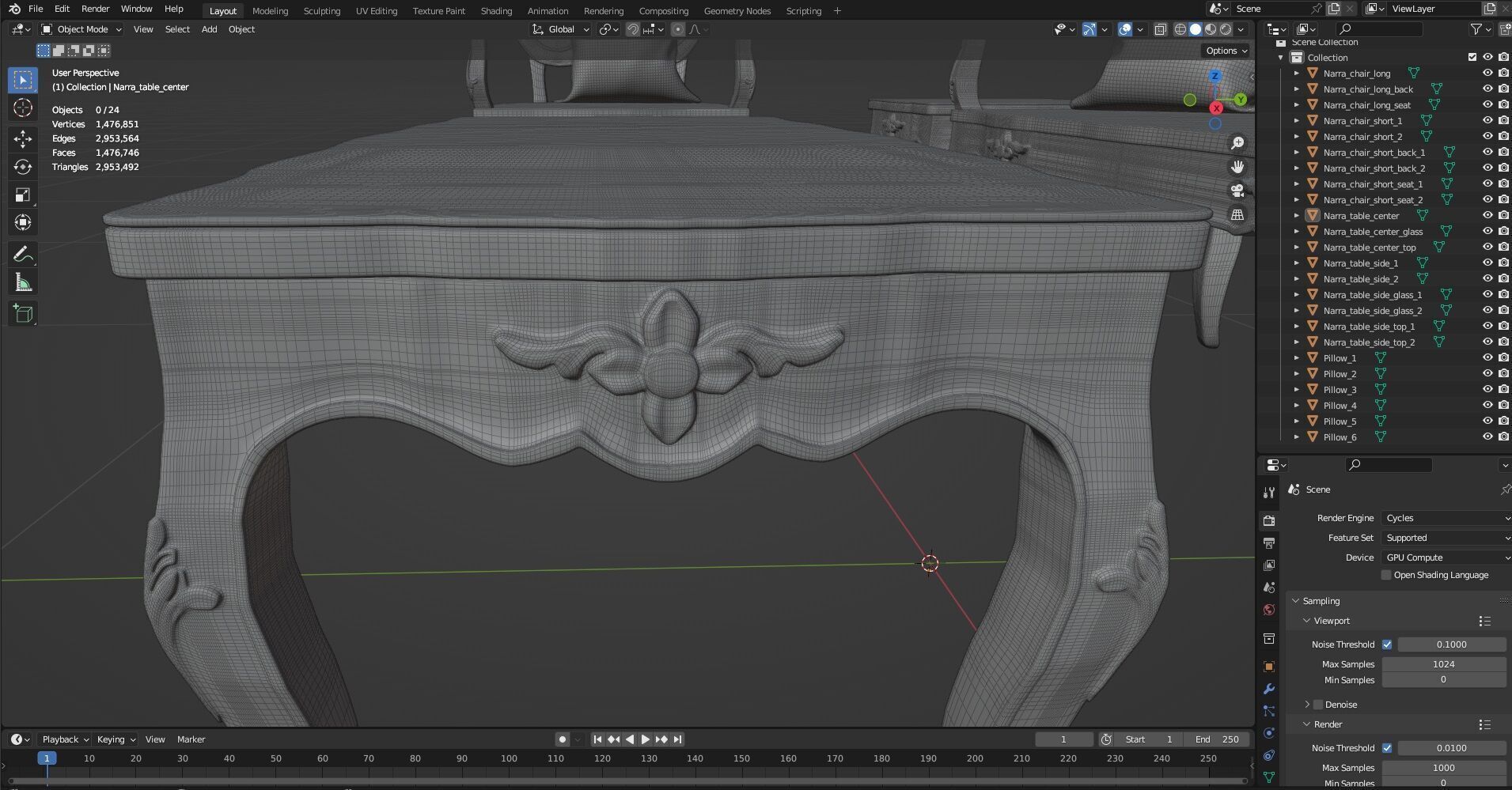Viewport: 1512px width, 790px height.
Task: Click the viewport zoom magnifier icon
Action: 1237,143
